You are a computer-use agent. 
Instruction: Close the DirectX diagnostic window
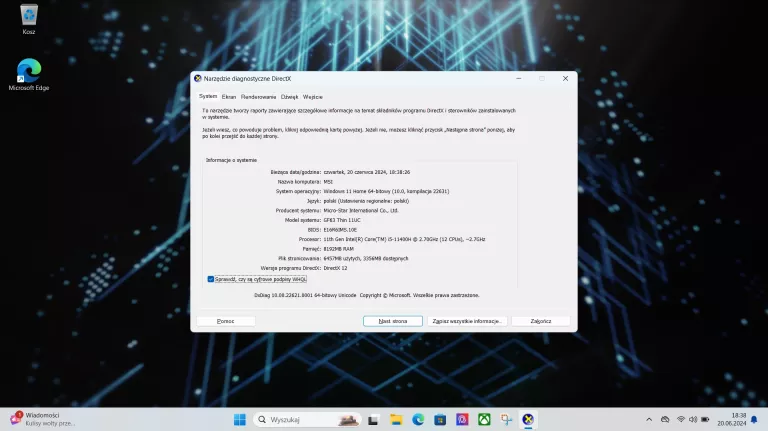click(x=565, y=78)
